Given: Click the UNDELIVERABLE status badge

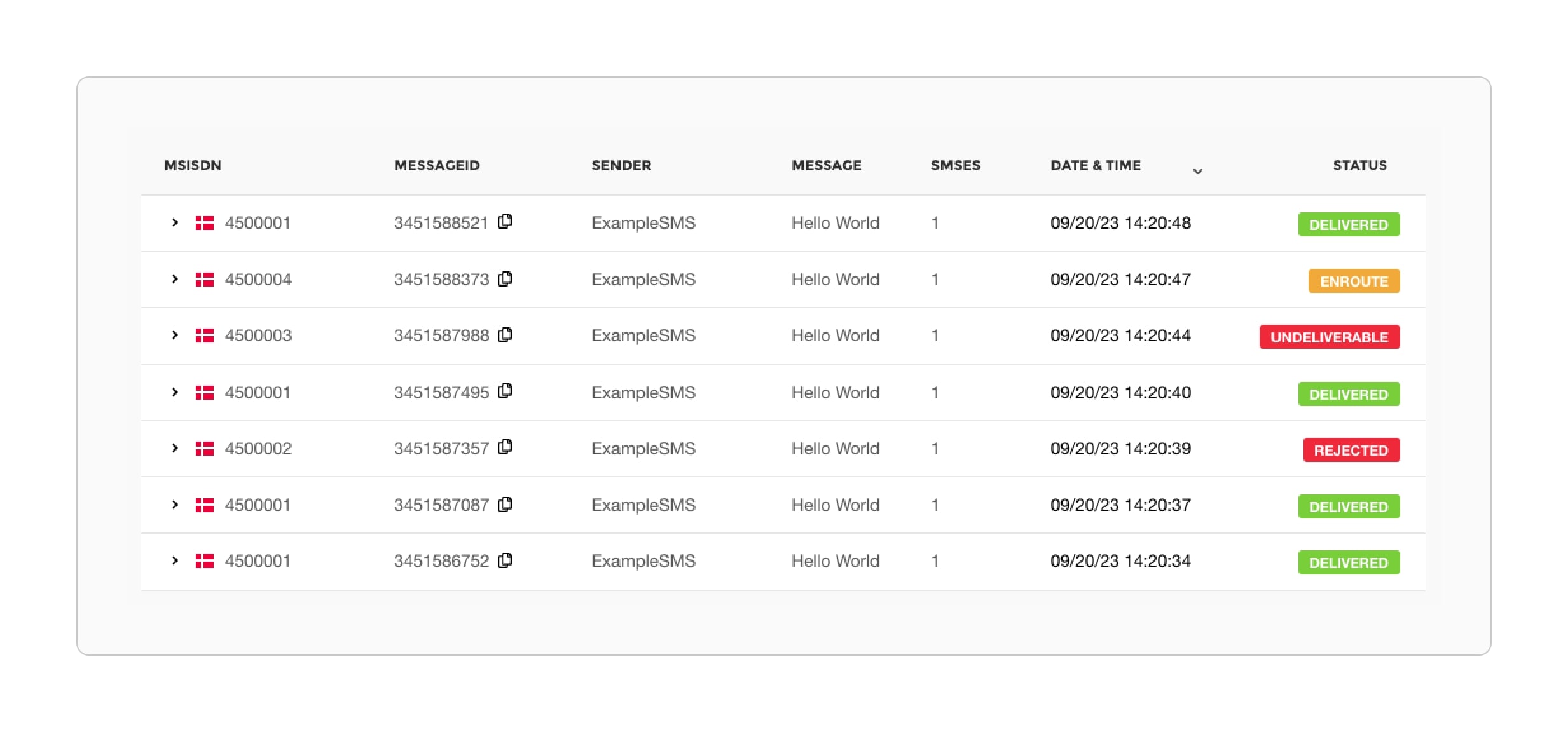Looking at the screenshot, I should (1329, 337).
